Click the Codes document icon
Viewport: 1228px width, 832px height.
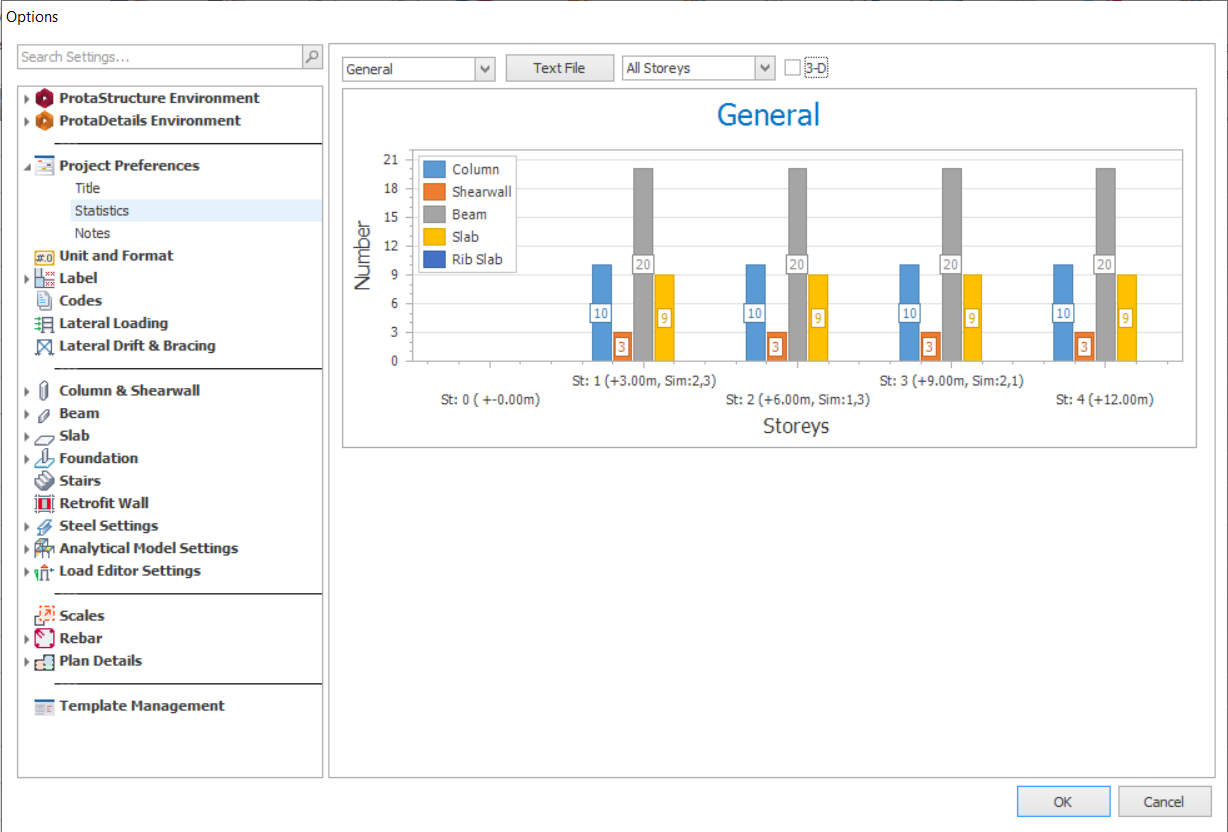click(x=44, y=301)
